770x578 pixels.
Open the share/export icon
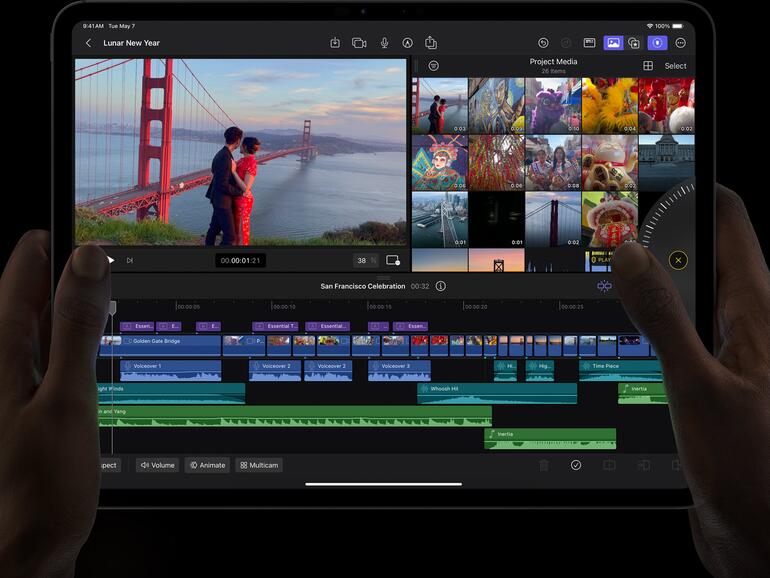coord(431,43)
